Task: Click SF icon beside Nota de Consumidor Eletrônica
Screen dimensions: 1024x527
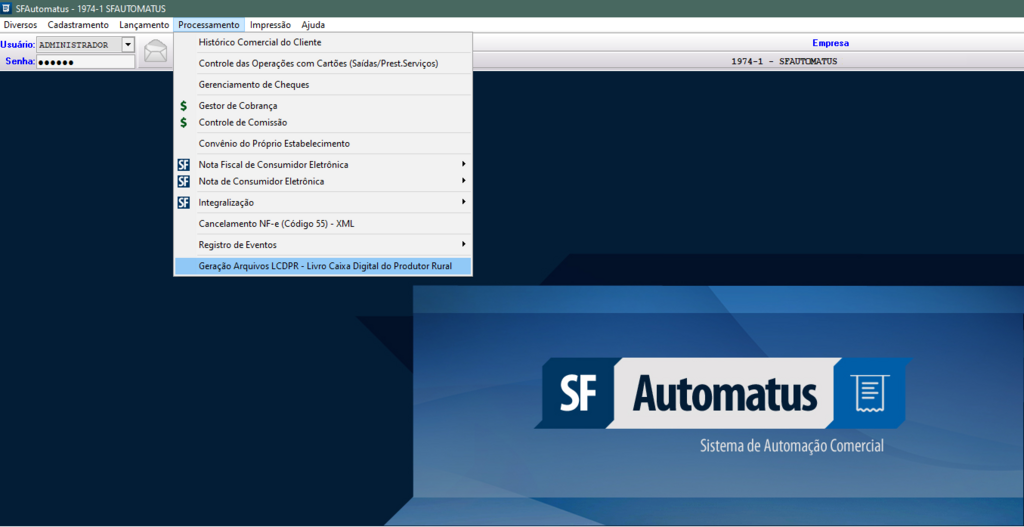Action: point(183,182)
